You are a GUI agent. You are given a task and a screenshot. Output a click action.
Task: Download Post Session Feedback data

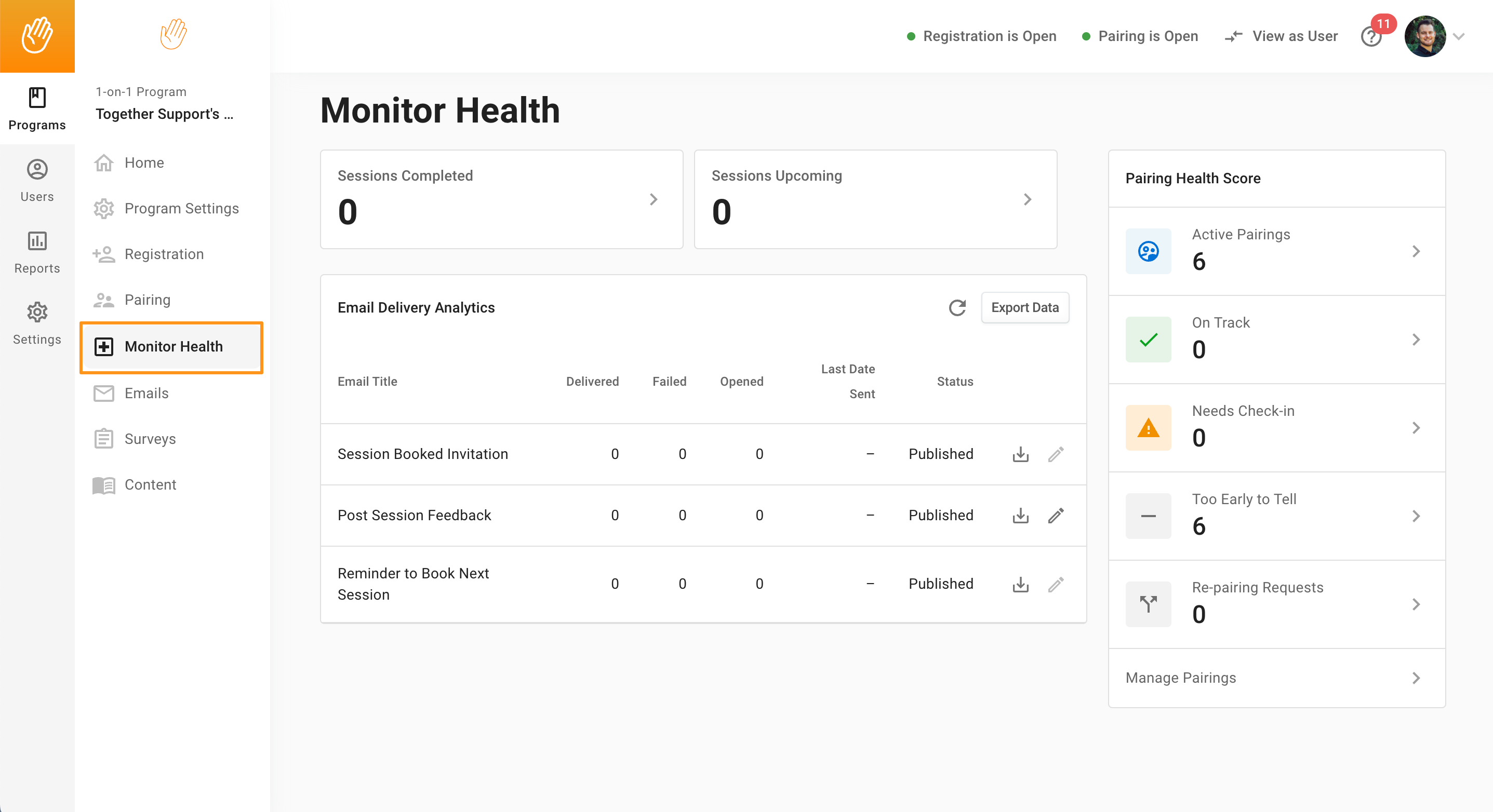tap(1020, 516)
